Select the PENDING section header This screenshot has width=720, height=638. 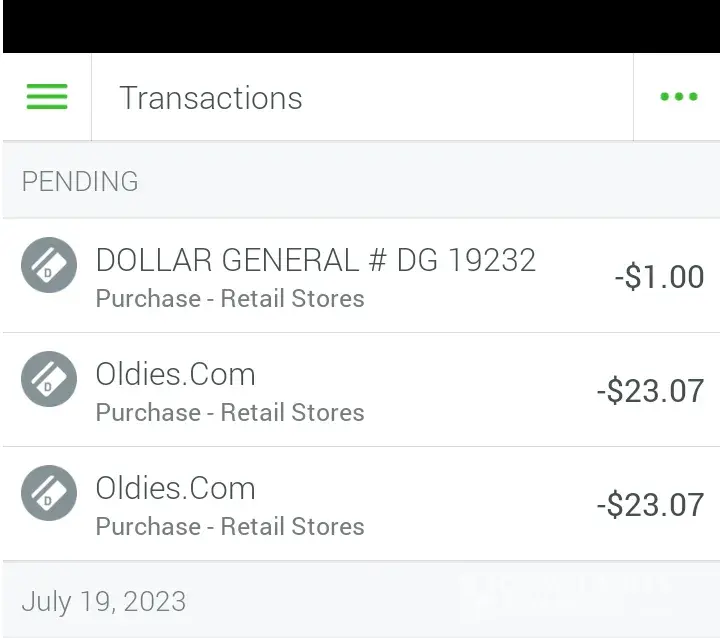(80, 181)
